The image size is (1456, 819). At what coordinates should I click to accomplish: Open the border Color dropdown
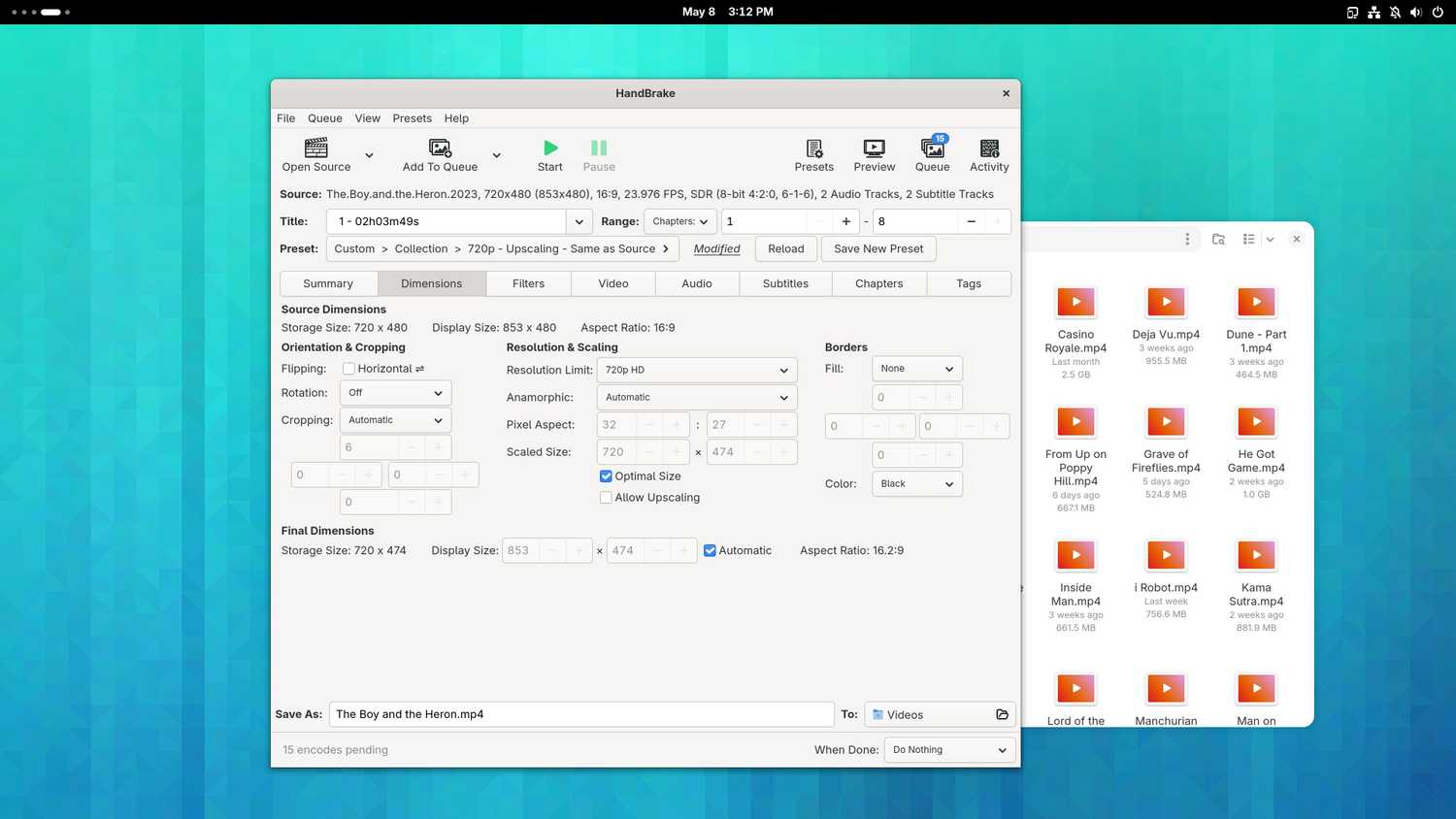click(x=917, y=483)
